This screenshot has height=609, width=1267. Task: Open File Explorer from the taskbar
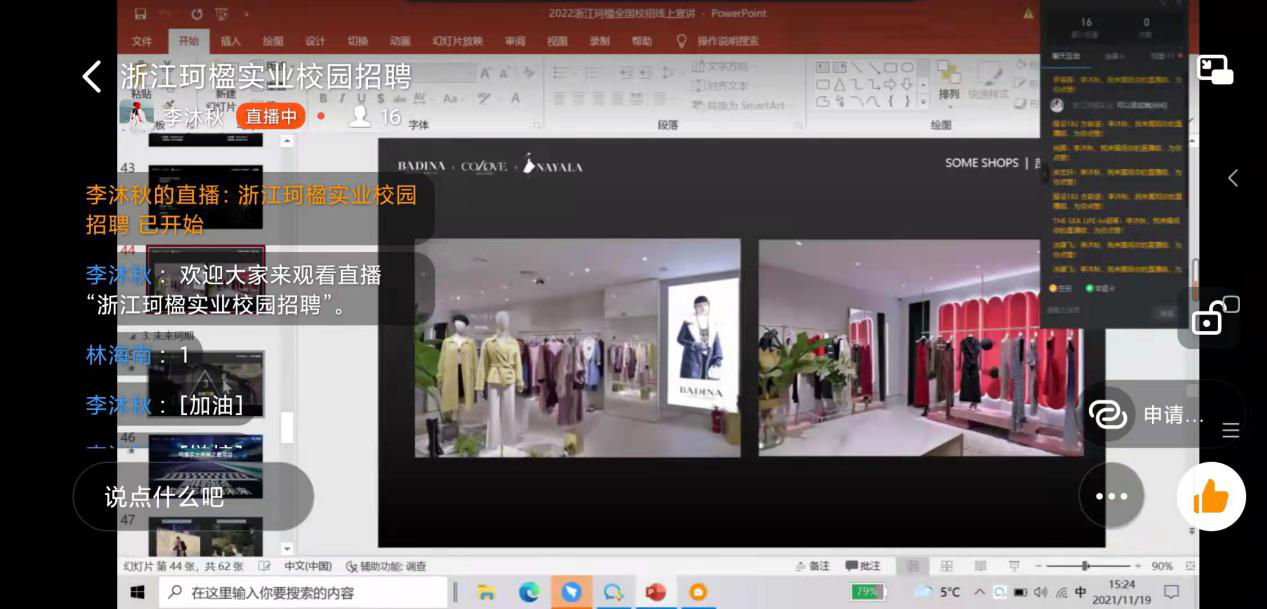(487, 592)
